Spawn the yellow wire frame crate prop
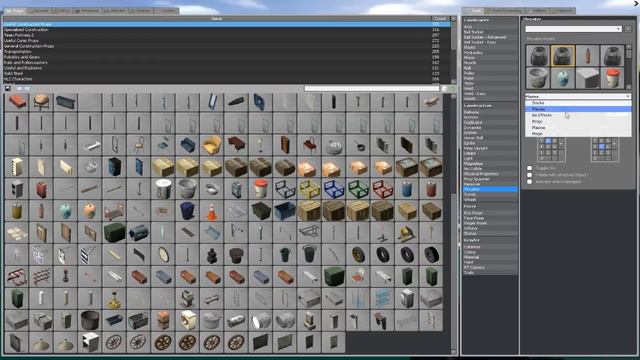This screenshot has height=360, width=640. tap(309, 189)
